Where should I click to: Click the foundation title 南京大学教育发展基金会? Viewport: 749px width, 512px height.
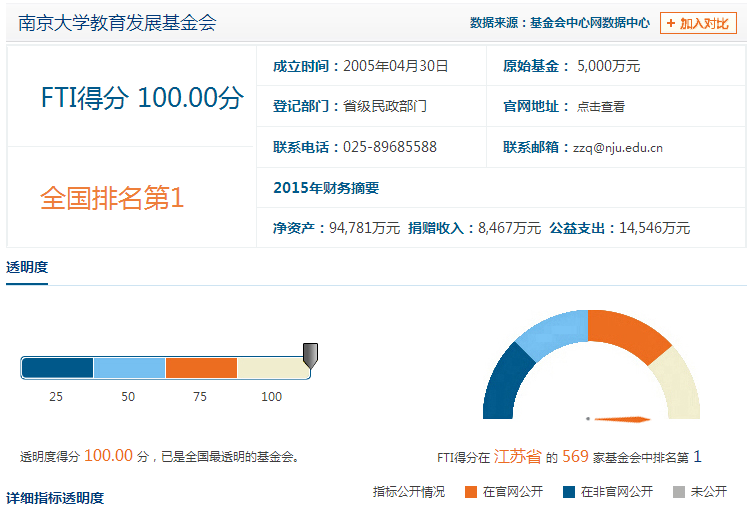pos(118,23)
